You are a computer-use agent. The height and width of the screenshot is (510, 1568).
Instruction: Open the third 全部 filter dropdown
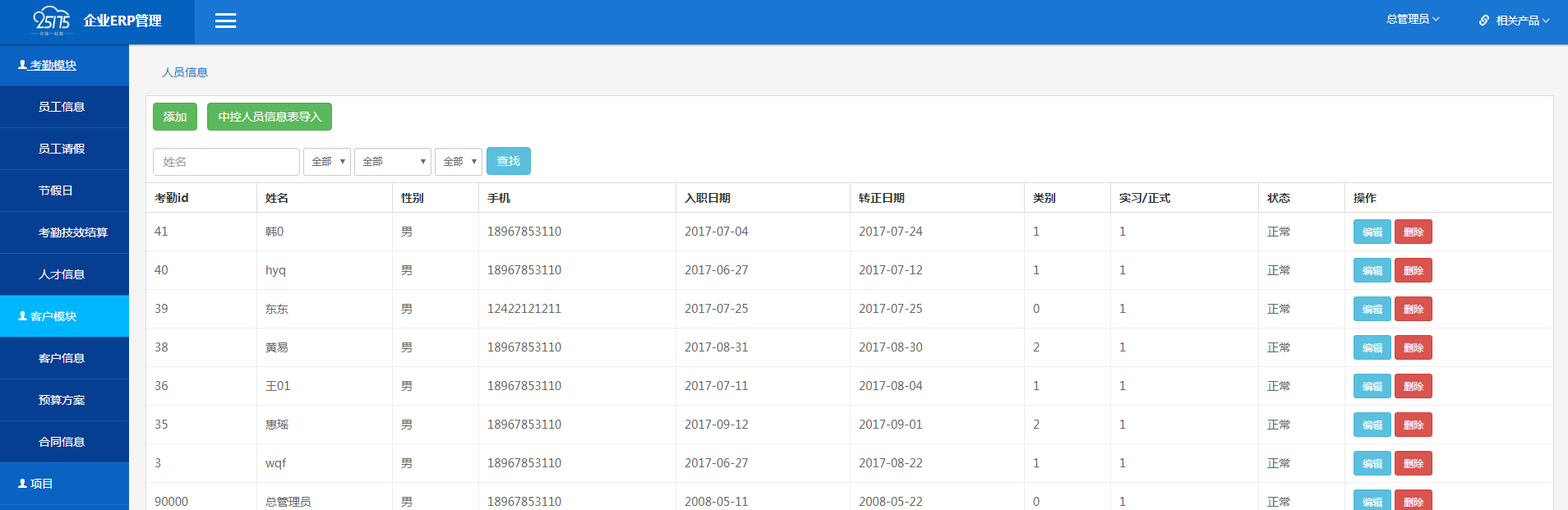pos(458,162)
